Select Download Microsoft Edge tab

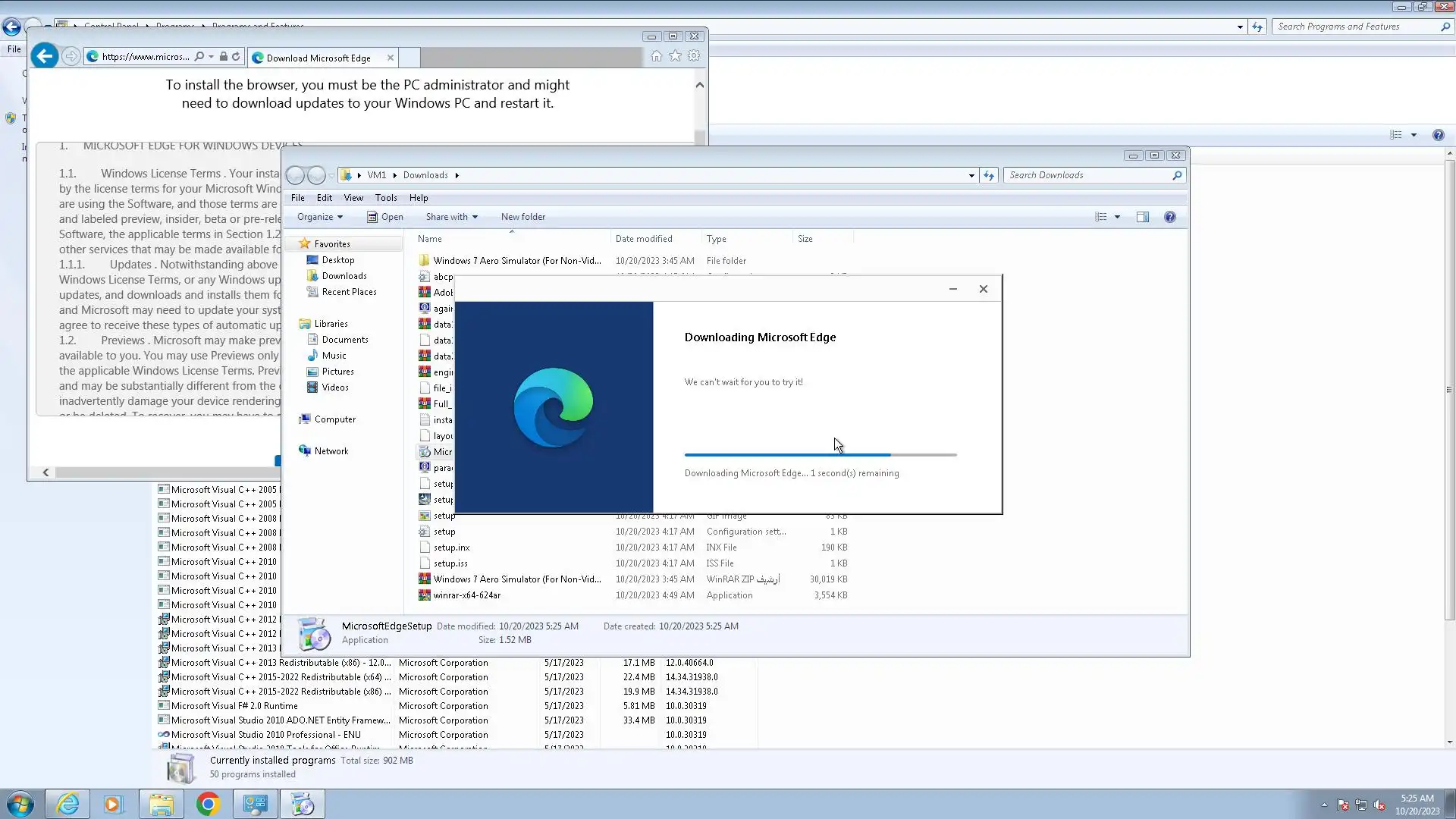(x=318, y=58)
